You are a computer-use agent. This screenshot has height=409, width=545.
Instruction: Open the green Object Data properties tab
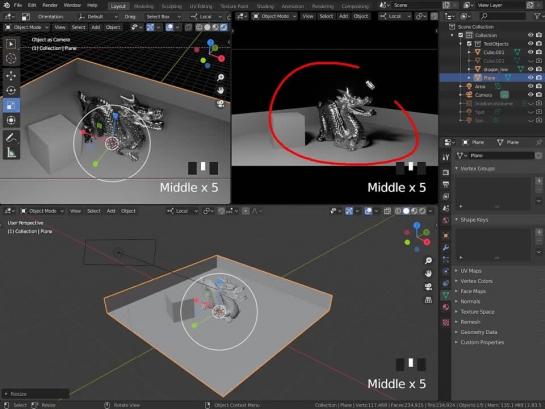[x=446, y=295]
